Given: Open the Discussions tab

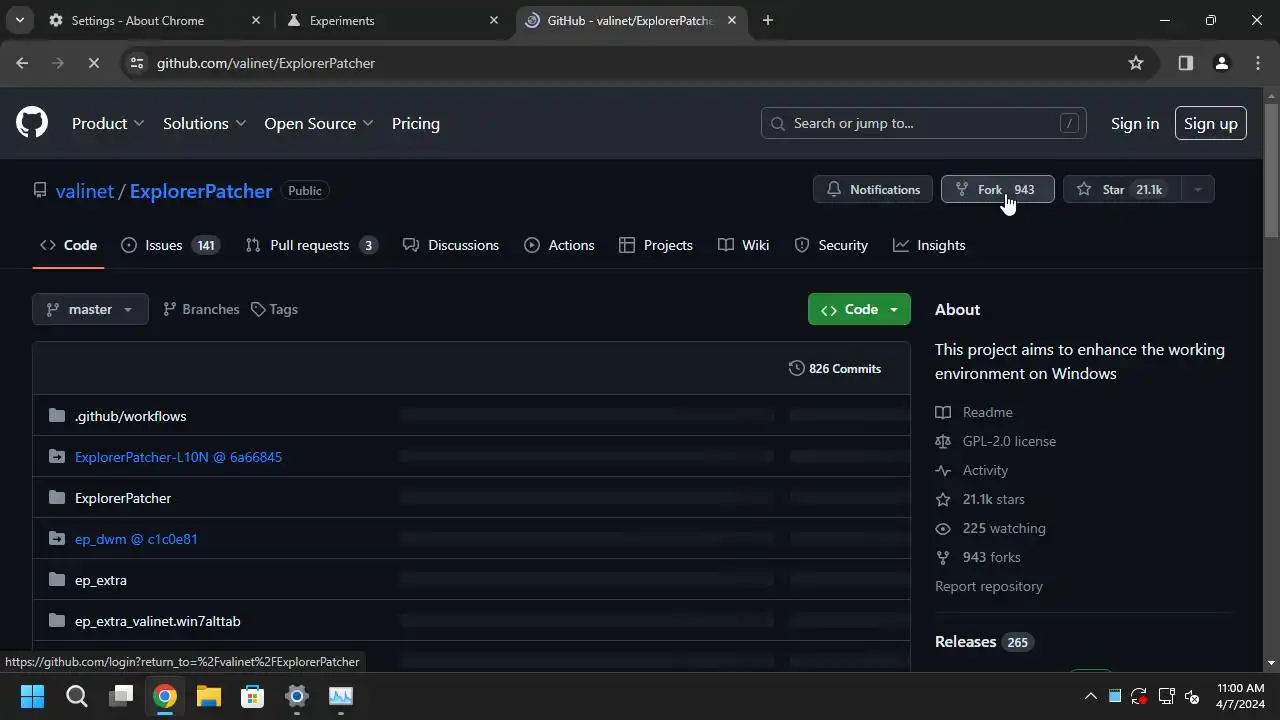Looking at the screenshot, I should pyautogui.click(x=451, y=245).
